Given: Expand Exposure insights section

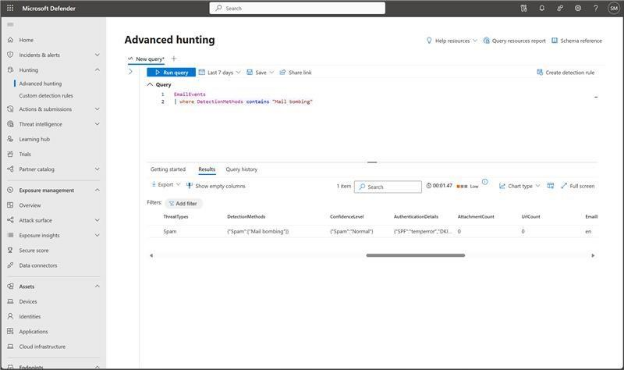Looking at the screenshot, I should 97,235.
